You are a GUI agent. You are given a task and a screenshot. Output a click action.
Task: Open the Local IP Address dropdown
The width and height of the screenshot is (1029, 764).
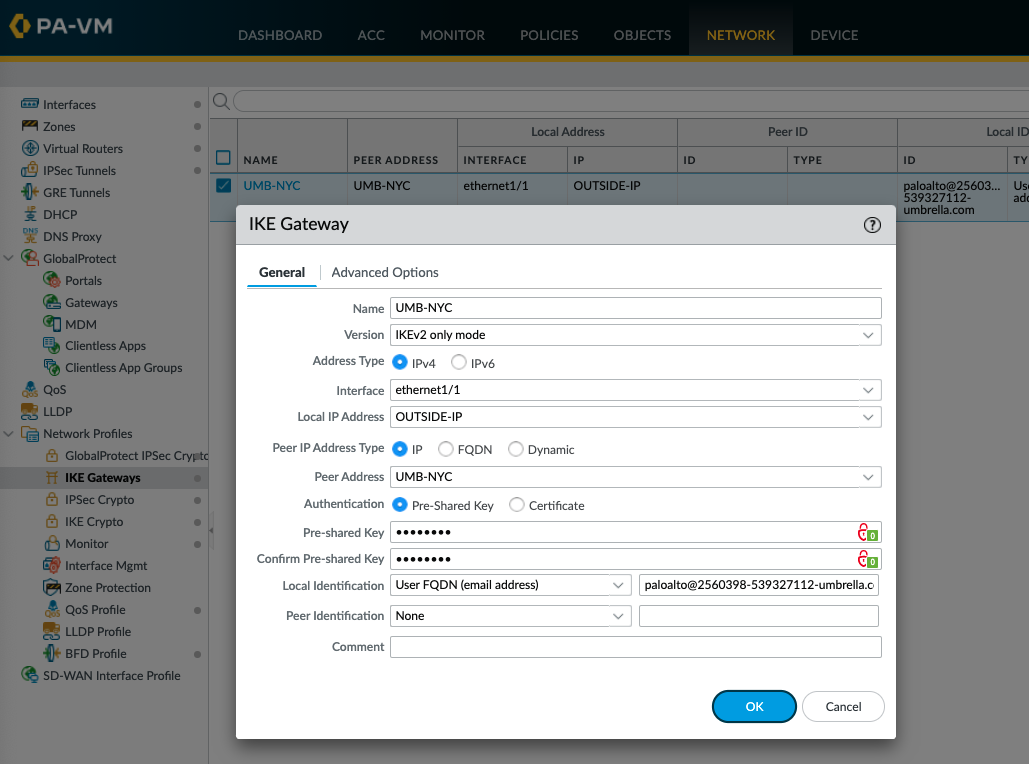click(868, 417)
